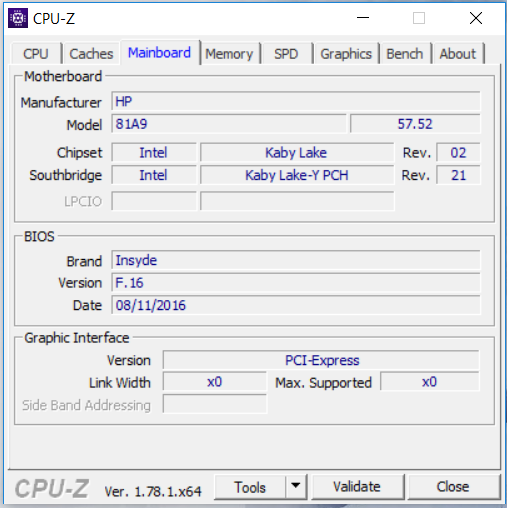This screenshot has height=508, width=507.
Task: Click the CPU-Z app icon in title bar
Action: [x=18, y=18]
